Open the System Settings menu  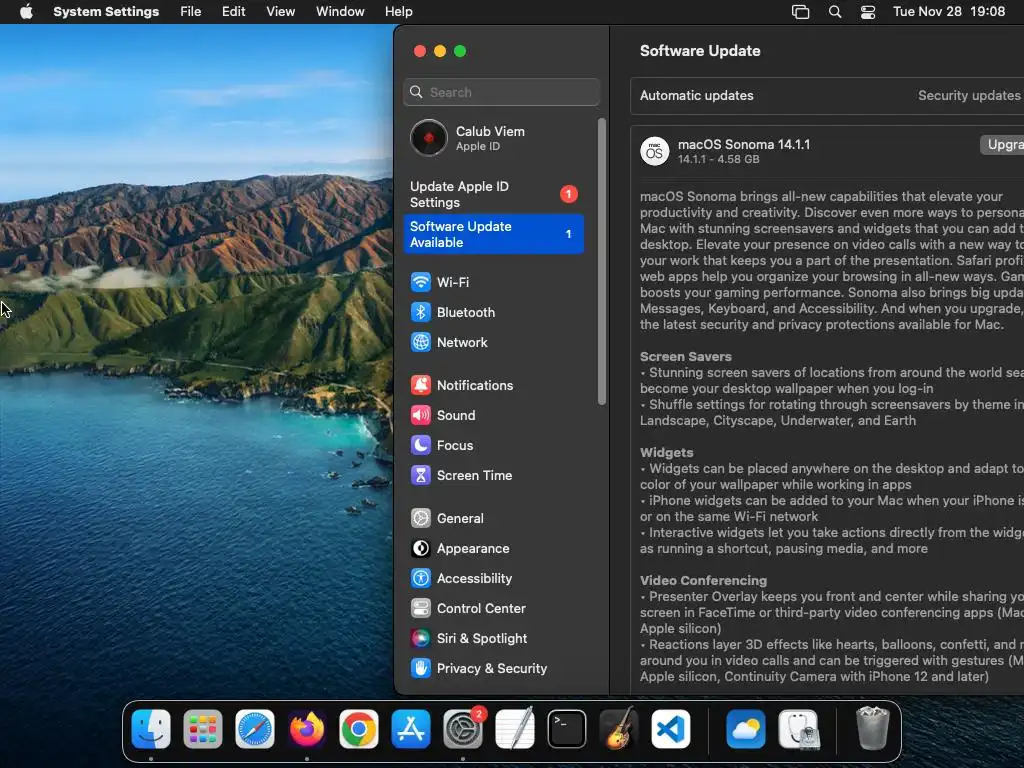coord(106,12)
